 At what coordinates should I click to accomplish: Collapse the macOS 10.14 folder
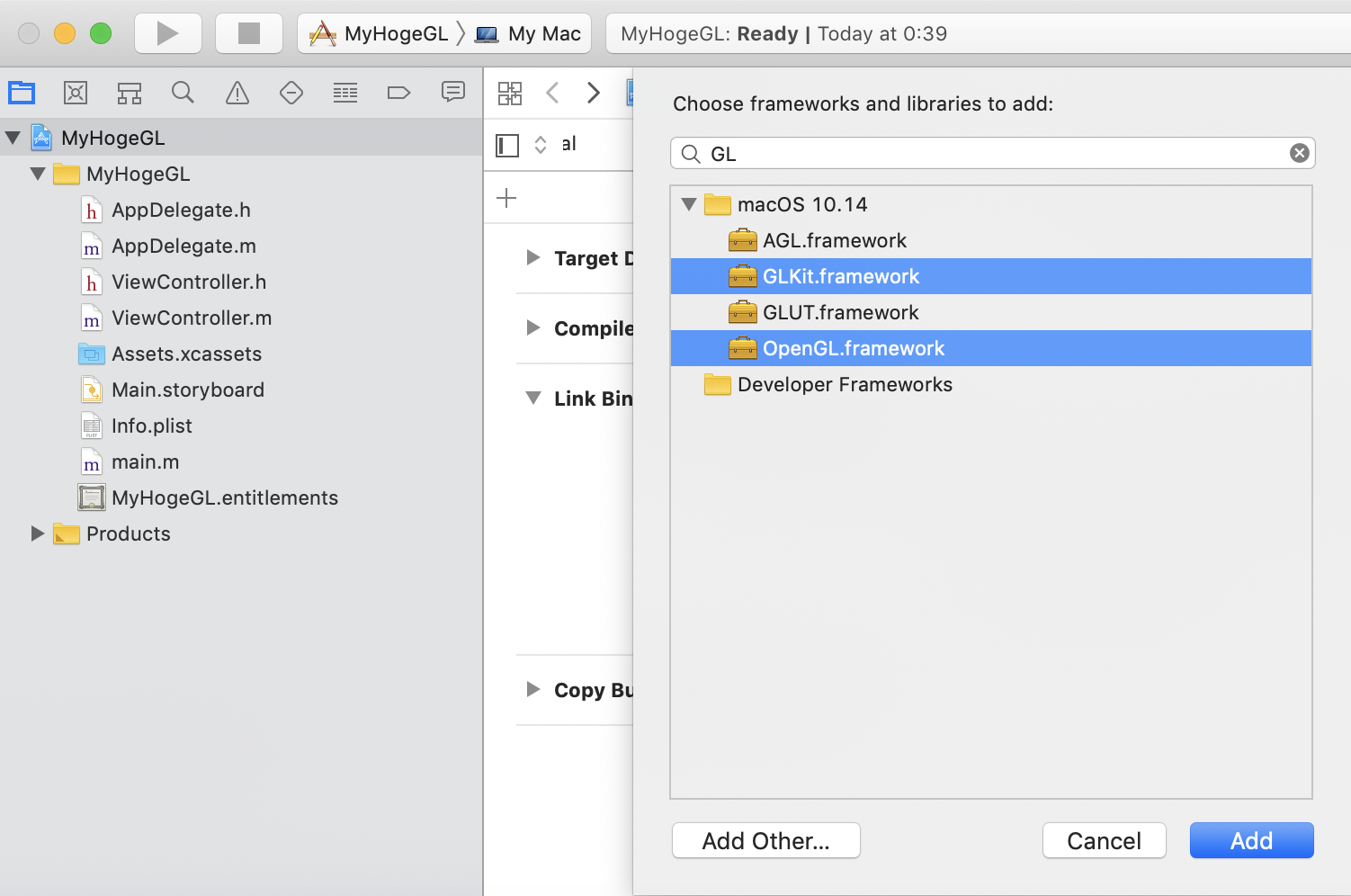coord(689,204)
